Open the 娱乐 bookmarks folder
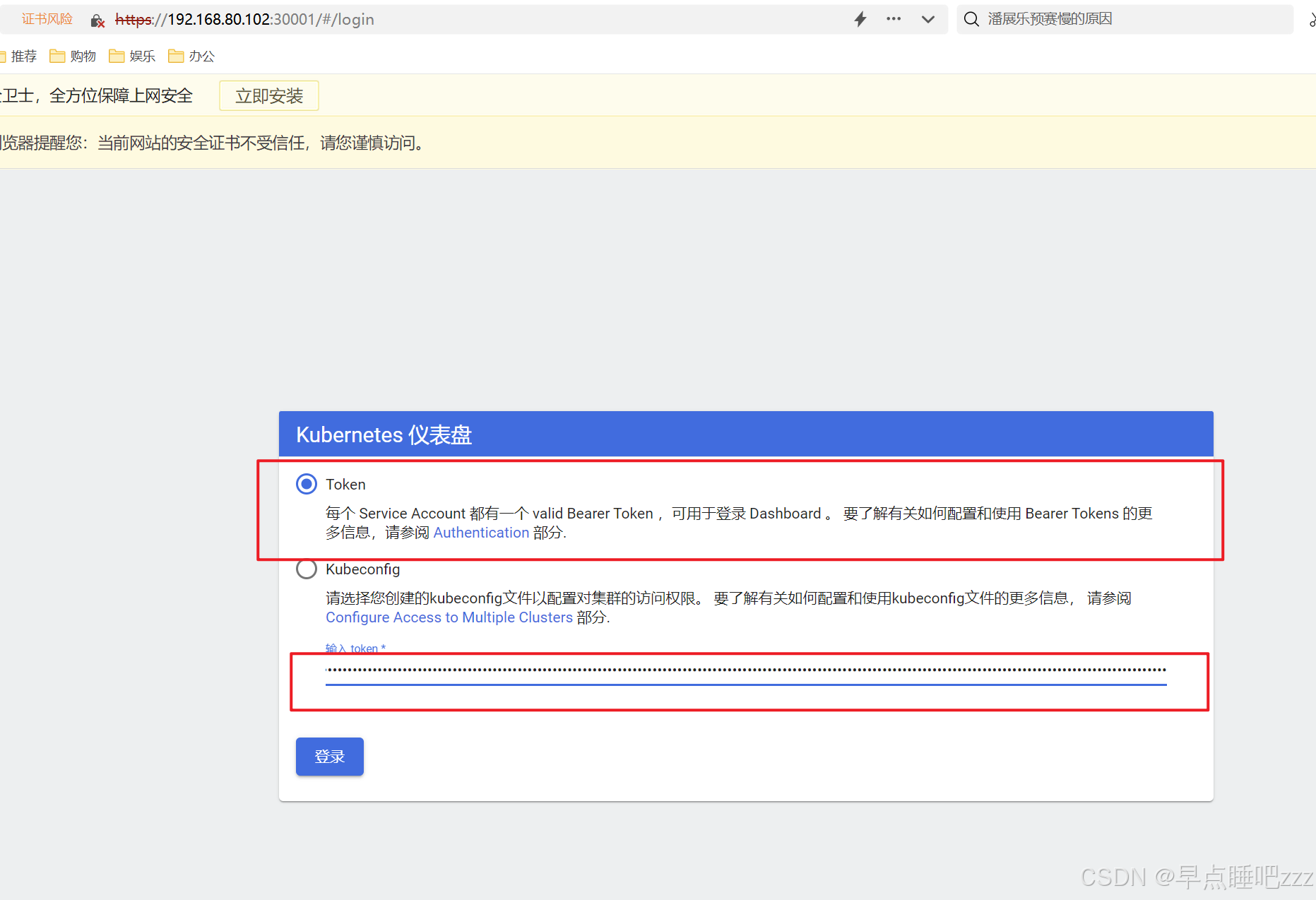The width and height of the screenshot is (1316, 900). point(132,56)
